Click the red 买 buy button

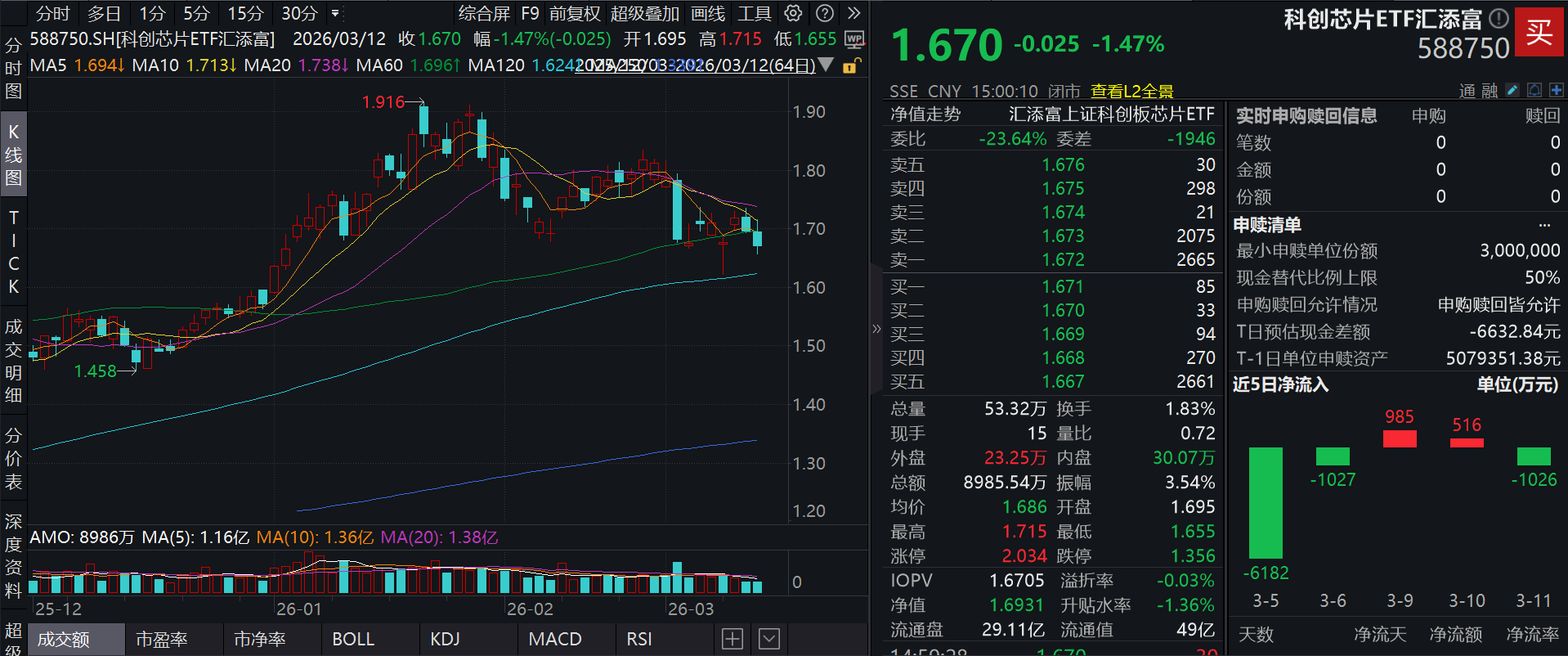(x=1539, y=32)
